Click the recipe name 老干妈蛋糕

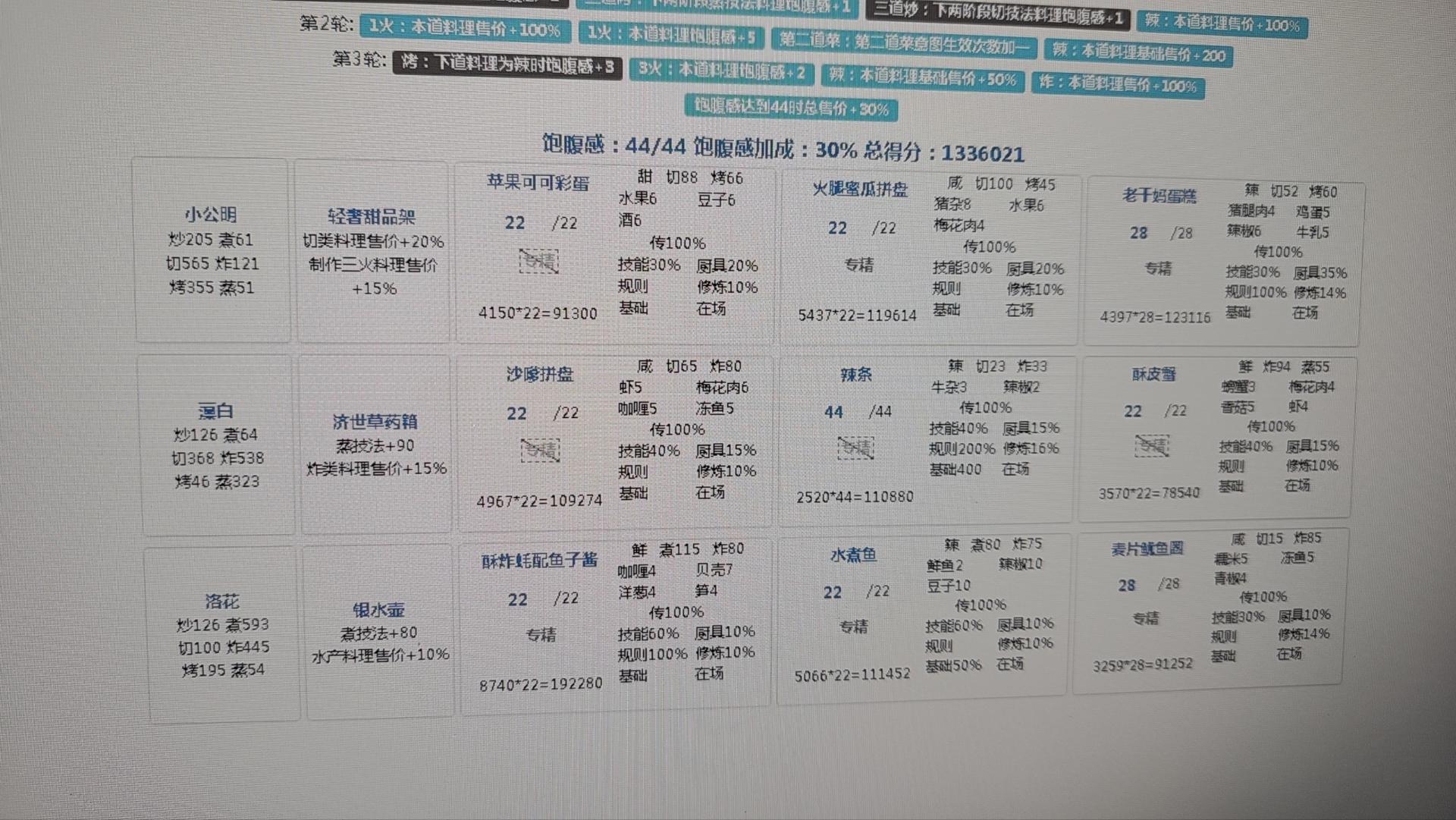(1159, 196)
